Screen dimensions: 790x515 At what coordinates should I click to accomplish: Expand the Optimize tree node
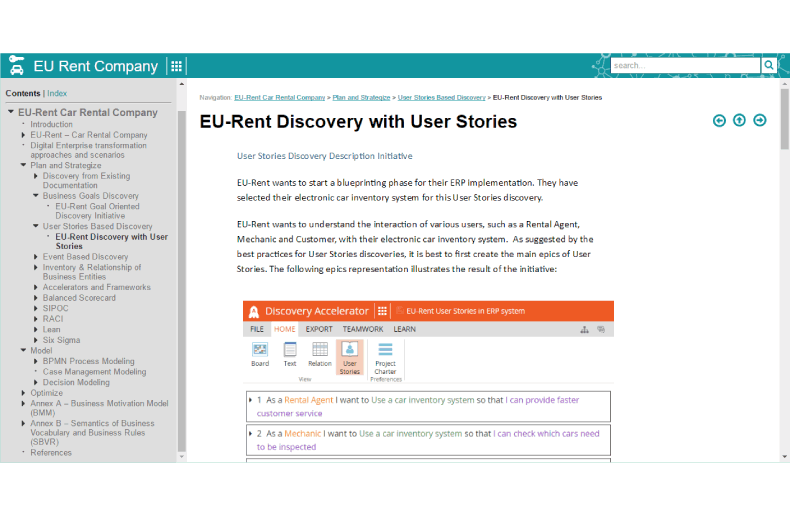(x=23, y=393)
